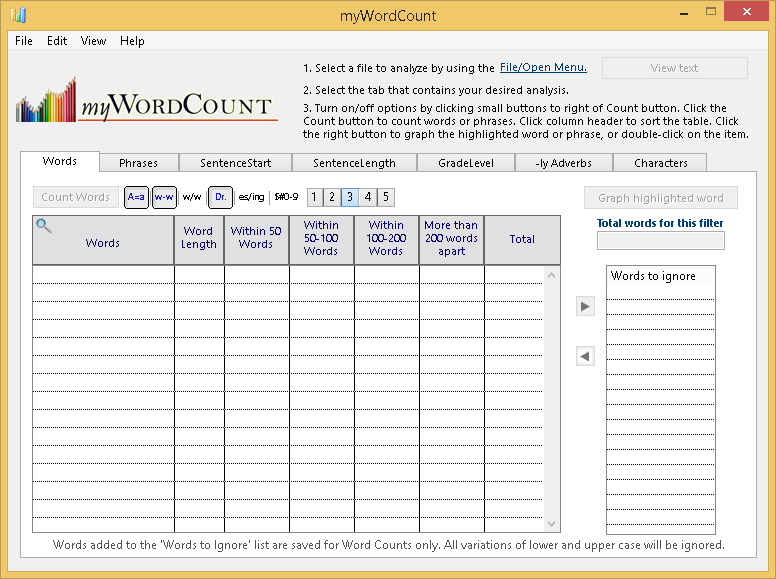The image size is (776, 579).
Task: Sort table by Word Length column header
Action: pos(199,239)
